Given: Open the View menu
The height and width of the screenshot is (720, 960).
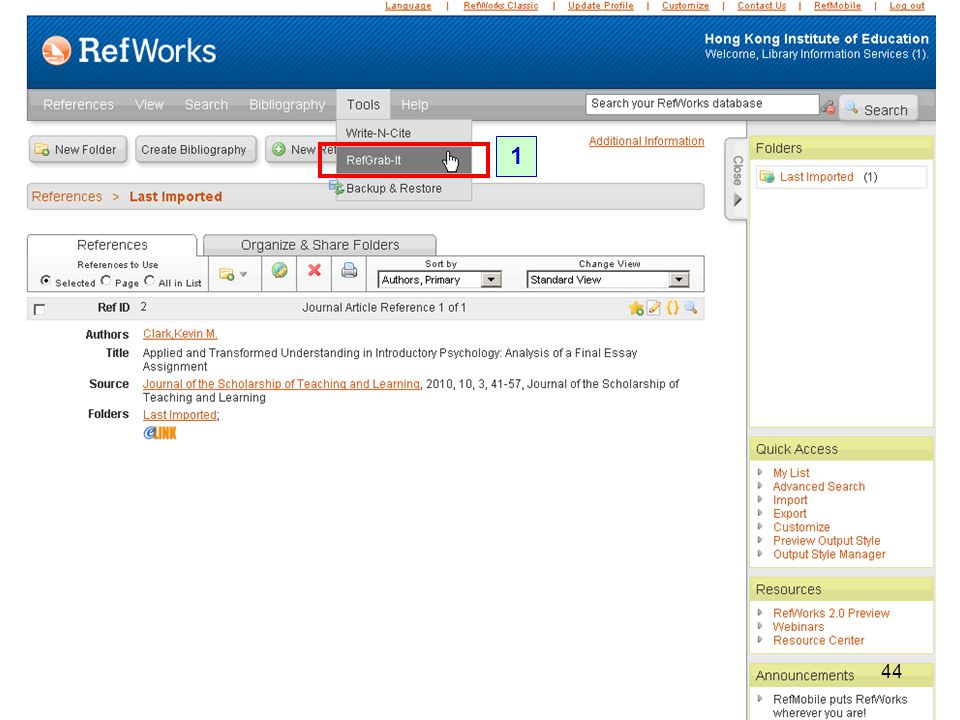Looking at the screenshot, I should (149, 105).
